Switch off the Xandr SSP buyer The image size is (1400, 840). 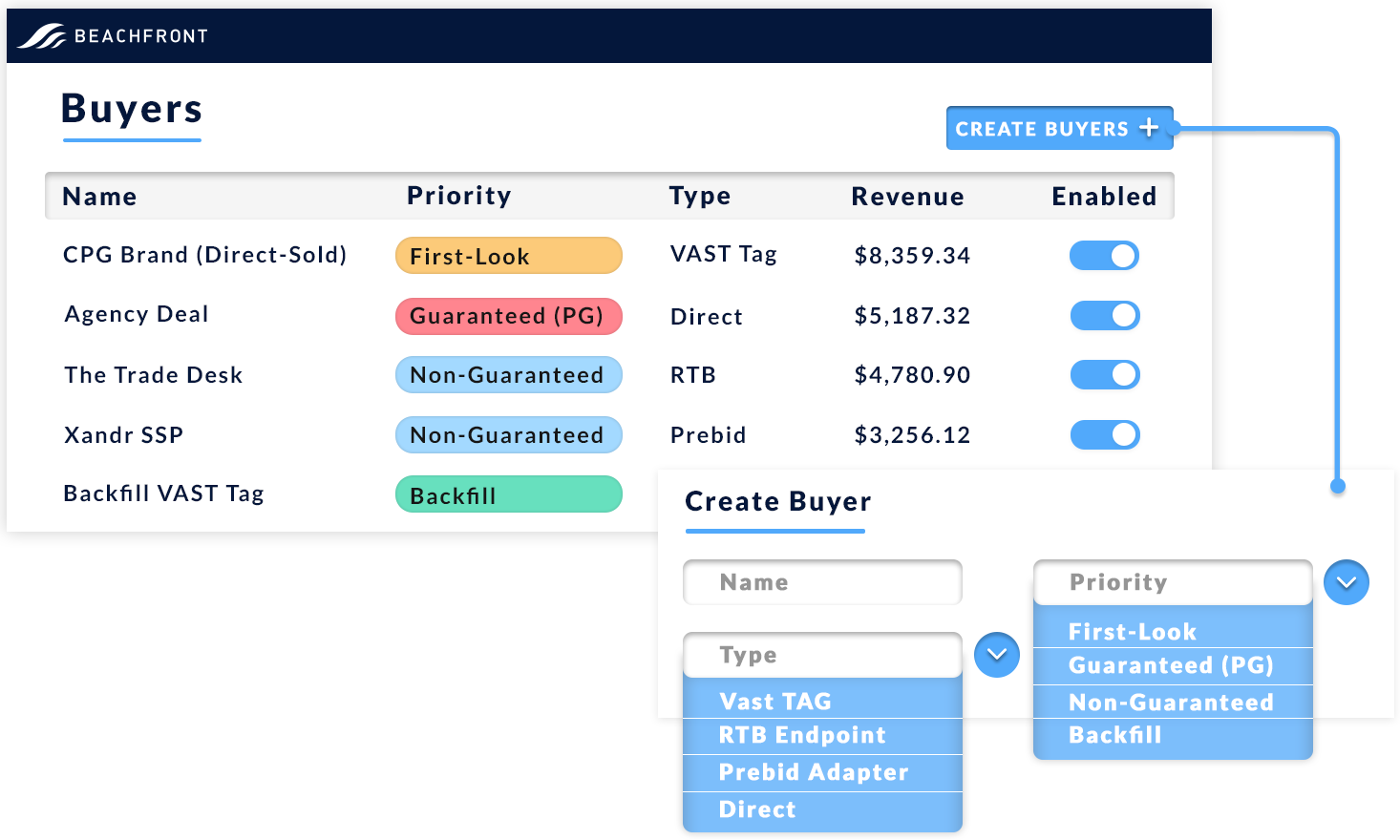[1104, 435]
